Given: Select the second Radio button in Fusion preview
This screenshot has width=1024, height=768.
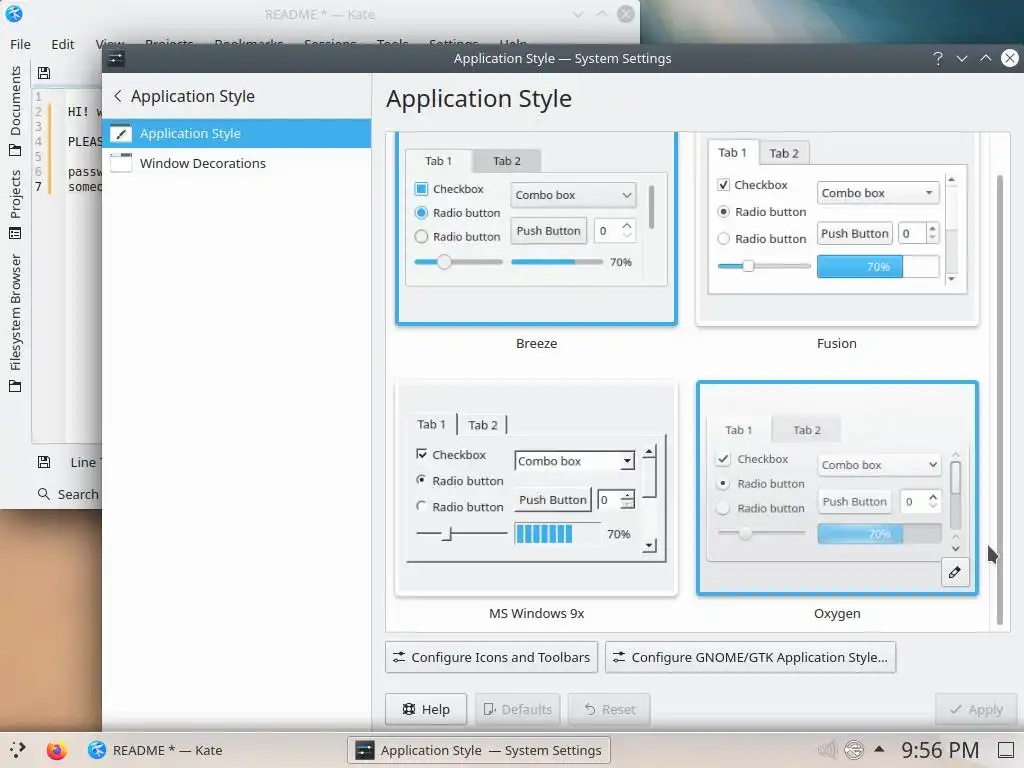Looking at the screenshot, I should (x=724, y=239).
